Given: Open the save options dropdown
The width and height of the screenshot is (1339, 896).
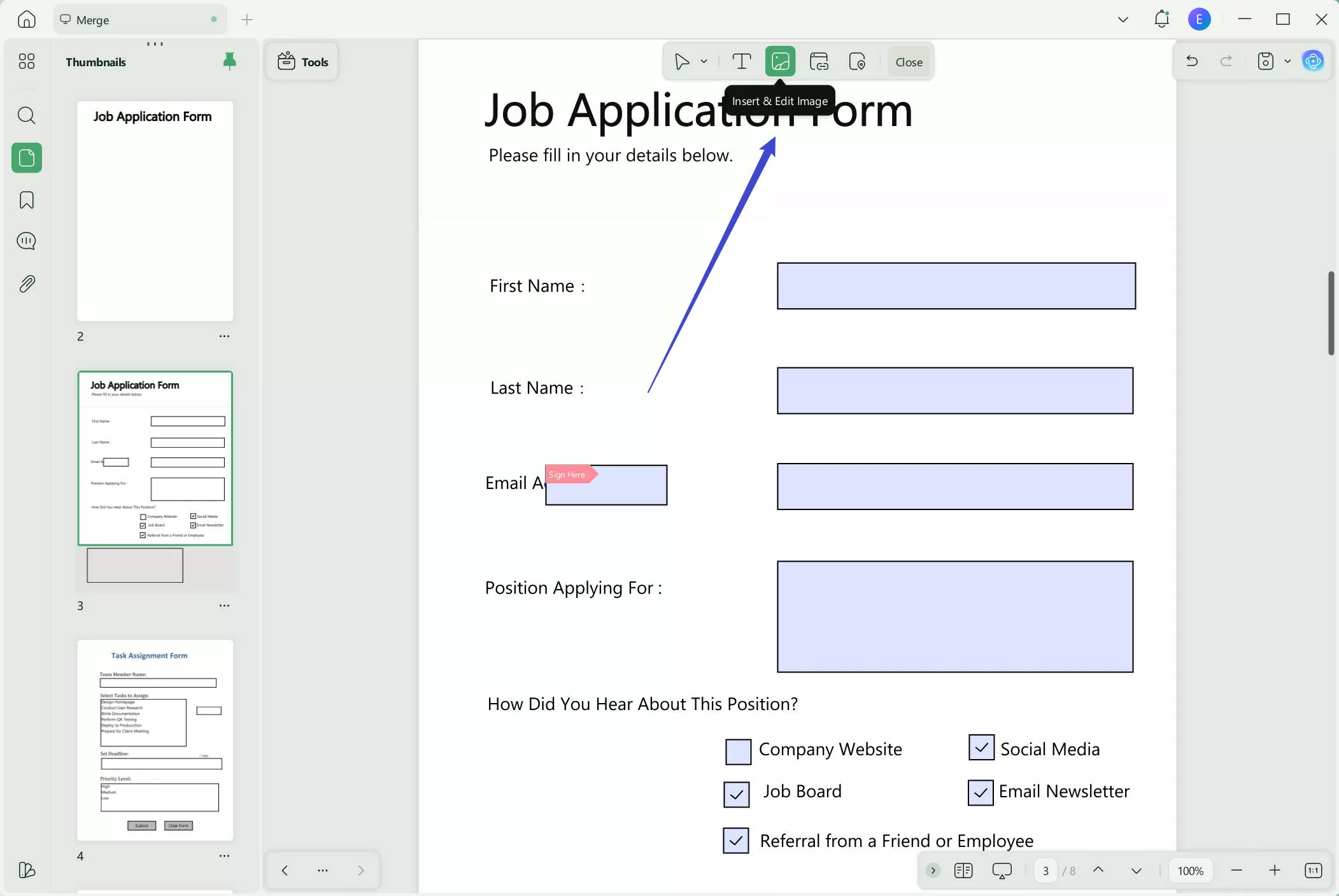Looking at the screenshot, I should 1287,60.
